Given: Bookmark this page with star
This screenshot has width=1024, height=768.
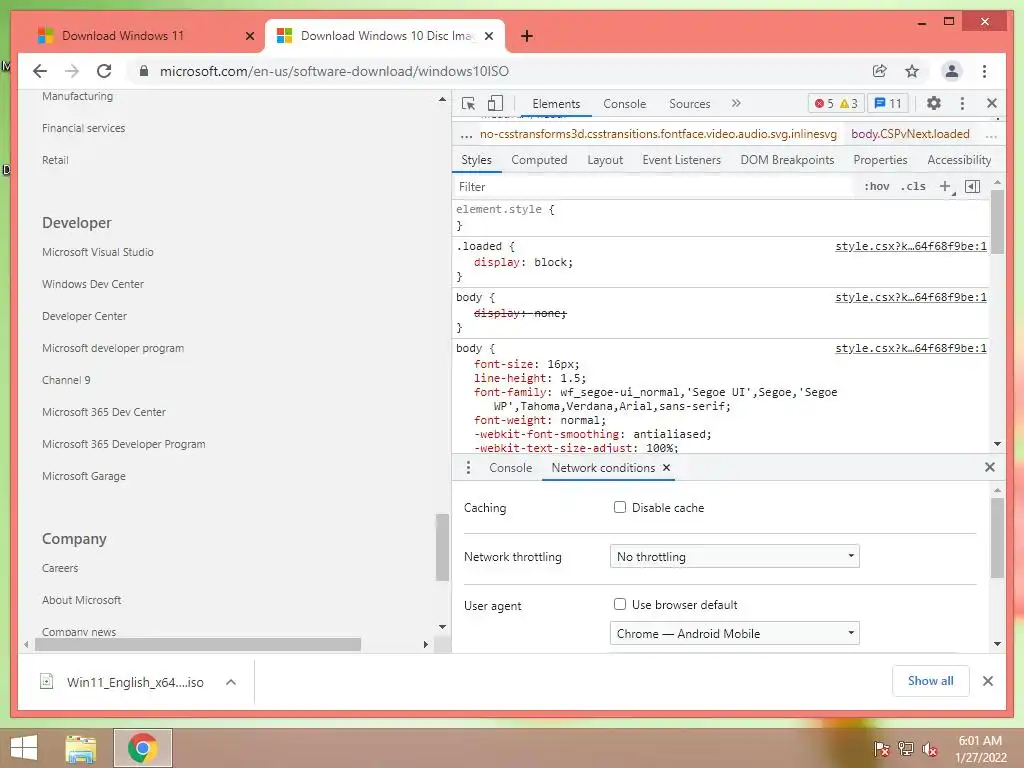Looking at the screenshot, I should [x=912, y=71].
